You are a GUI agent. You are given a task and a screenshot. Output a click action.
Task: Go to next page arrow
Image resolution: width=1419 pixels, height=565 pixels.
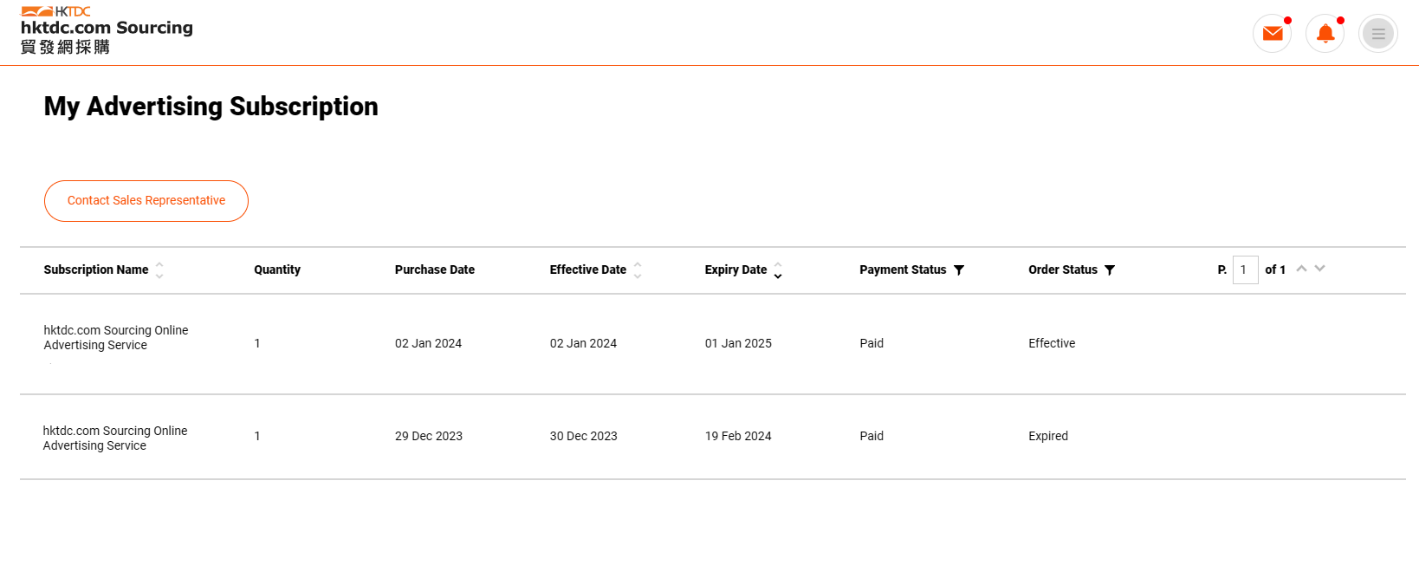click(1320, 268)
